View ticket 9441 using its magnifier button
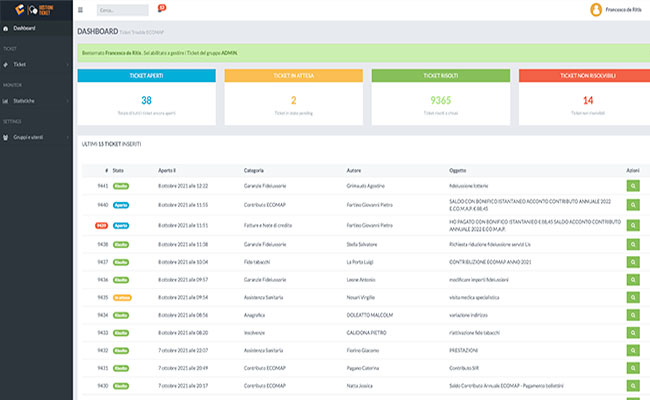This screenshot has width=650, height=400. (633, 186)
